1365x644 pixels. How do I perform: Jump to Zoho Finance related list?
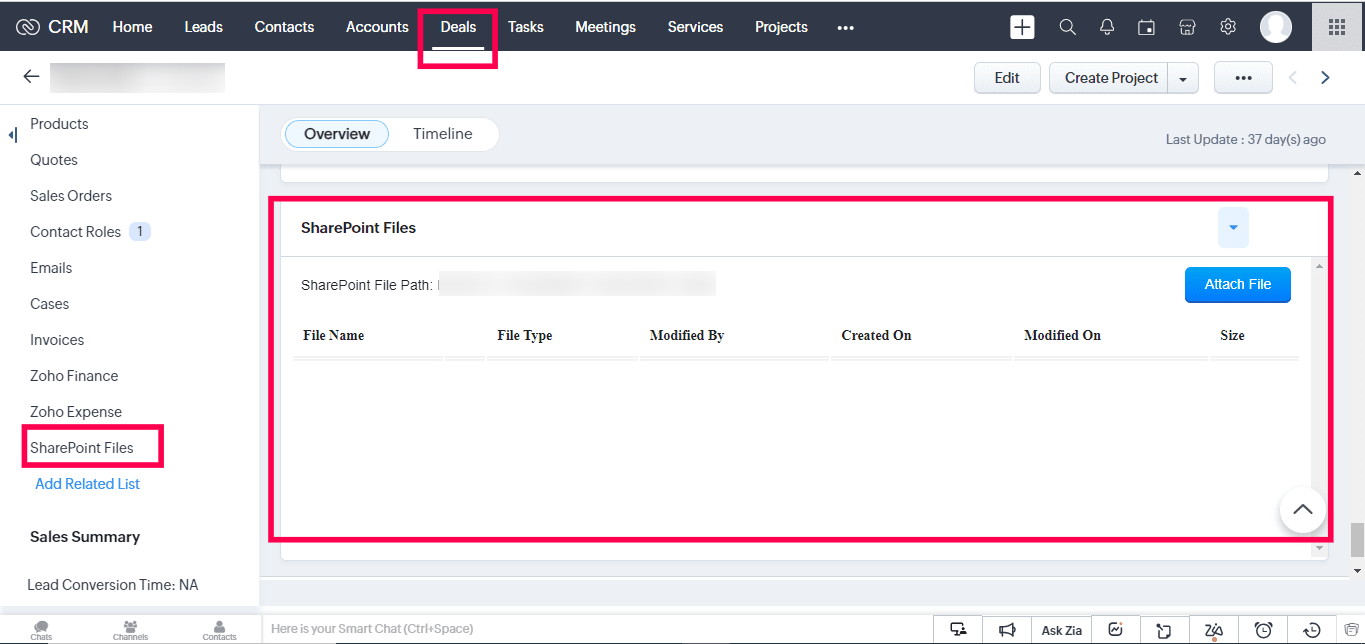coord(74,376)
